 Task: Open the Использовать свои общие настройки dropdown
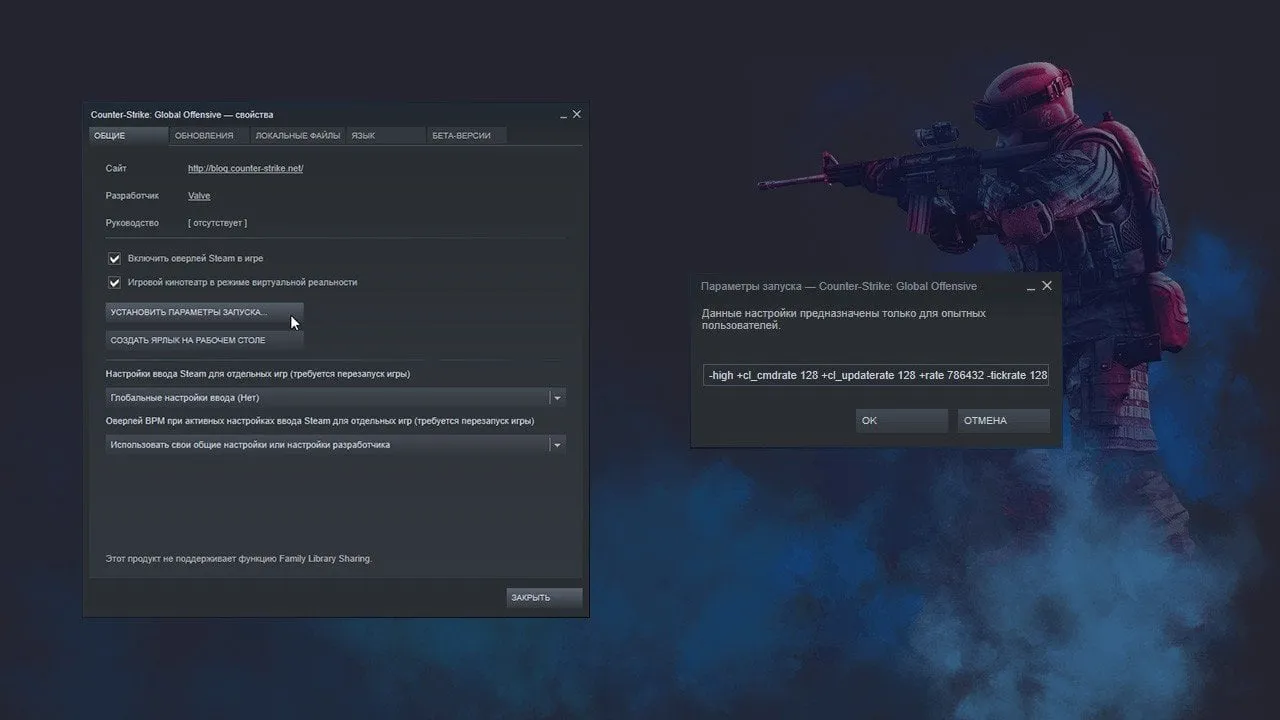(x=336, y=444)
